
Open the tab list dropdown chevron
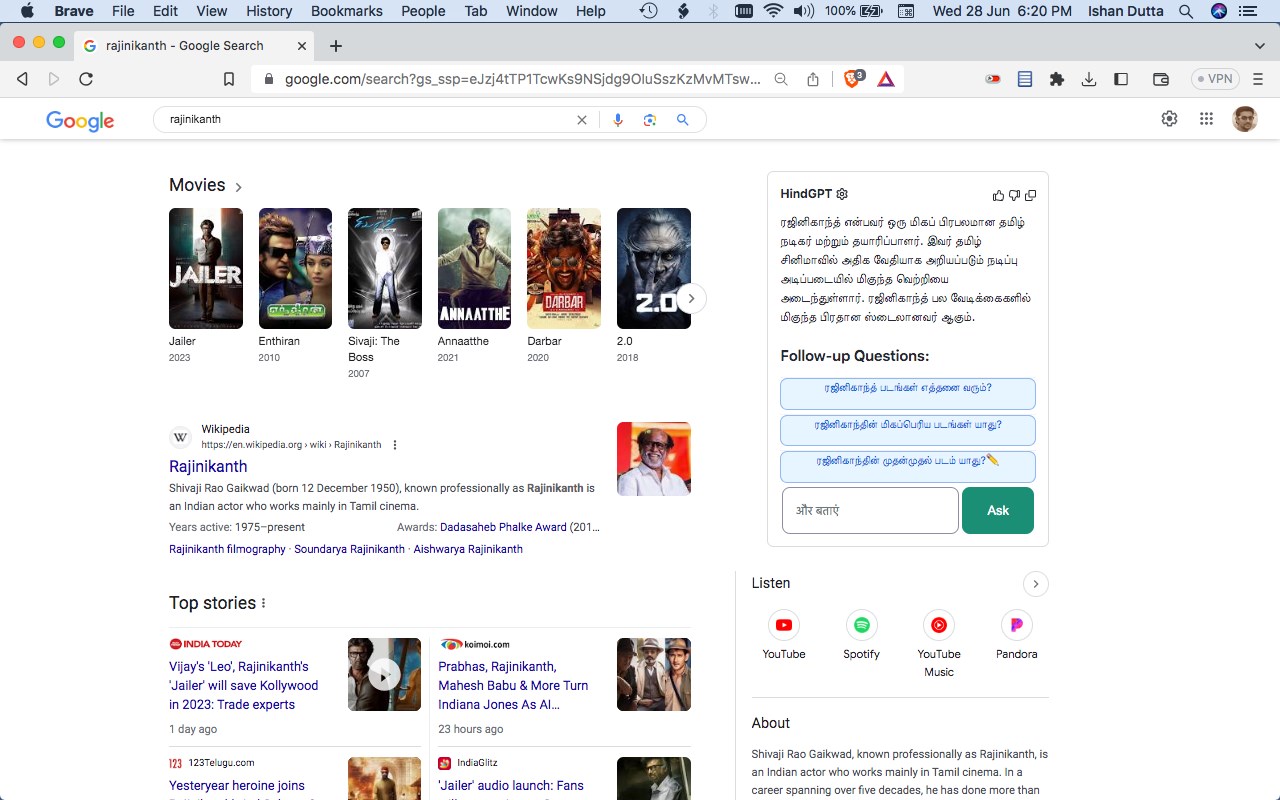(x=1260, y=46)
